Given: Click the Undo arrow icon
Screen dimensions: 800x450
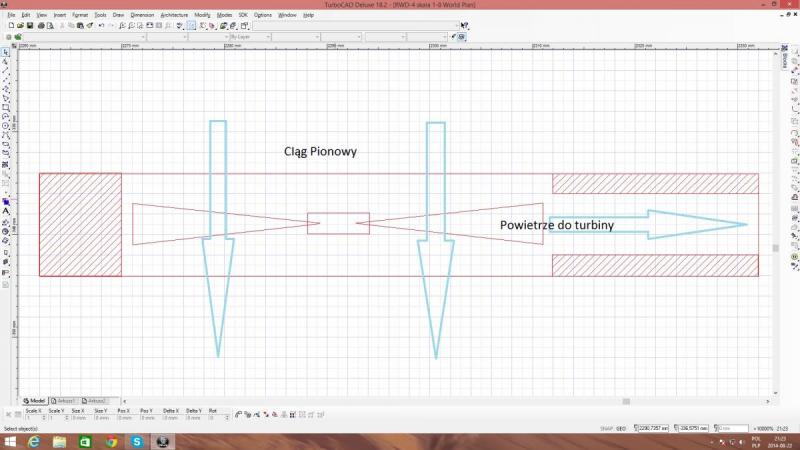Looking at the screenshot, I should tap(100, 26).
